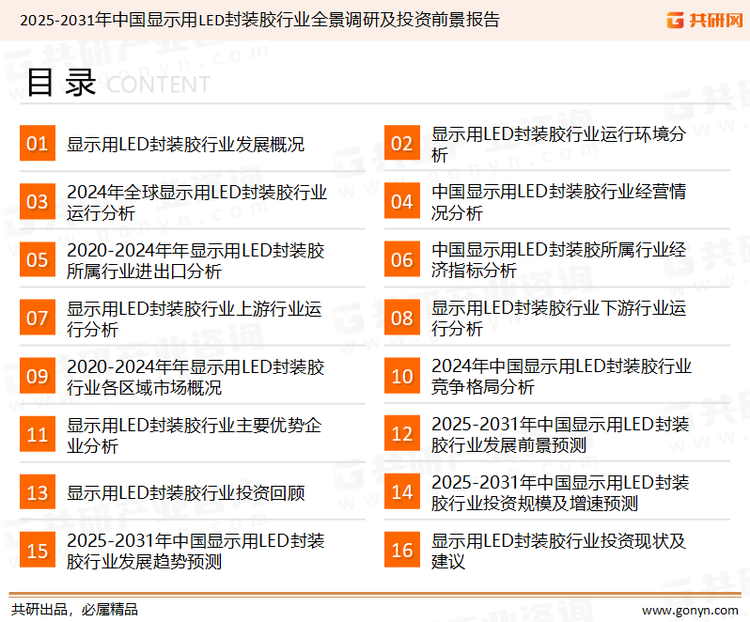Select the report title 2025-2031年中国显示用LED封装胶行业全景调研
The image size is (750, 622).
(x=260, y=20)
